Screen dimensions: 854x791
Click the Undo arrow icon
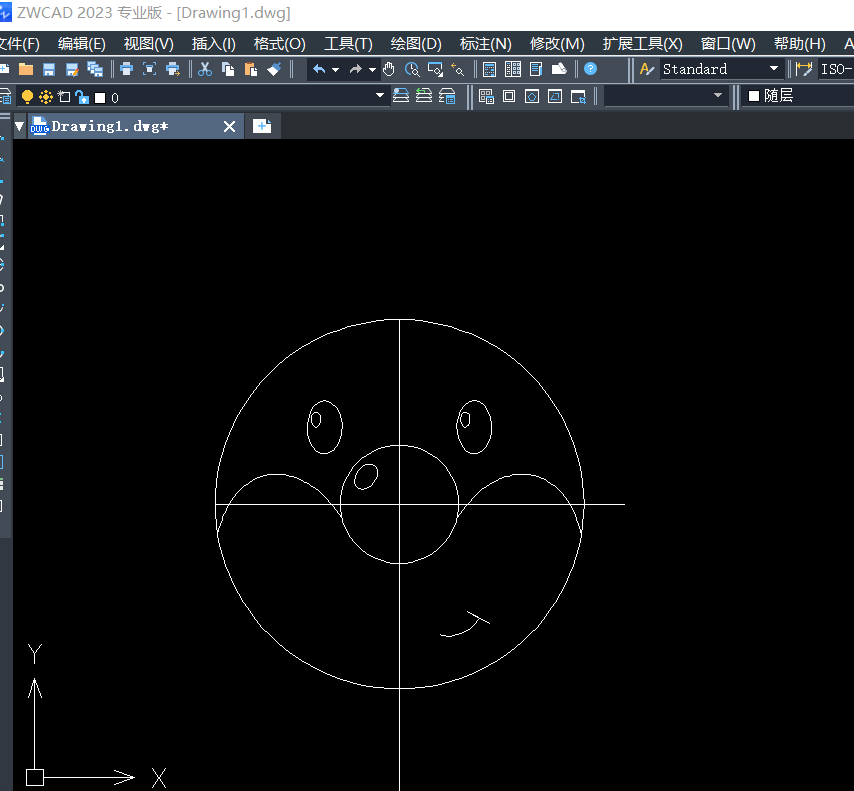319,69
